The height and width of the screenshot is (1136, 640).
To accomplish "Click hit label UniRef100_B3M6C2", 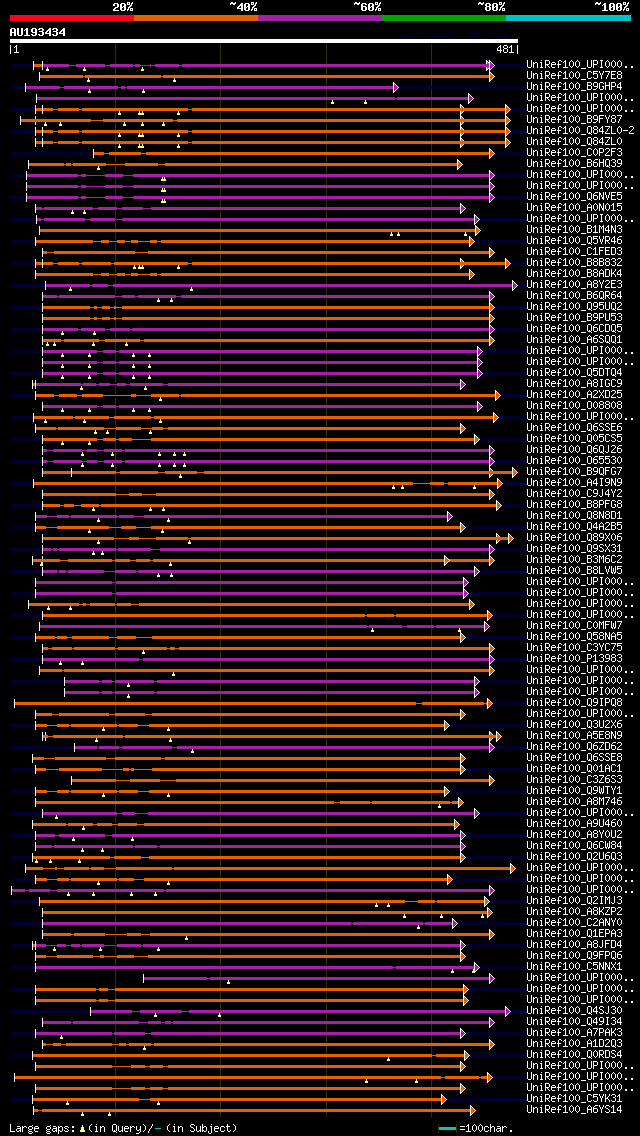I will tap(574, 559).
